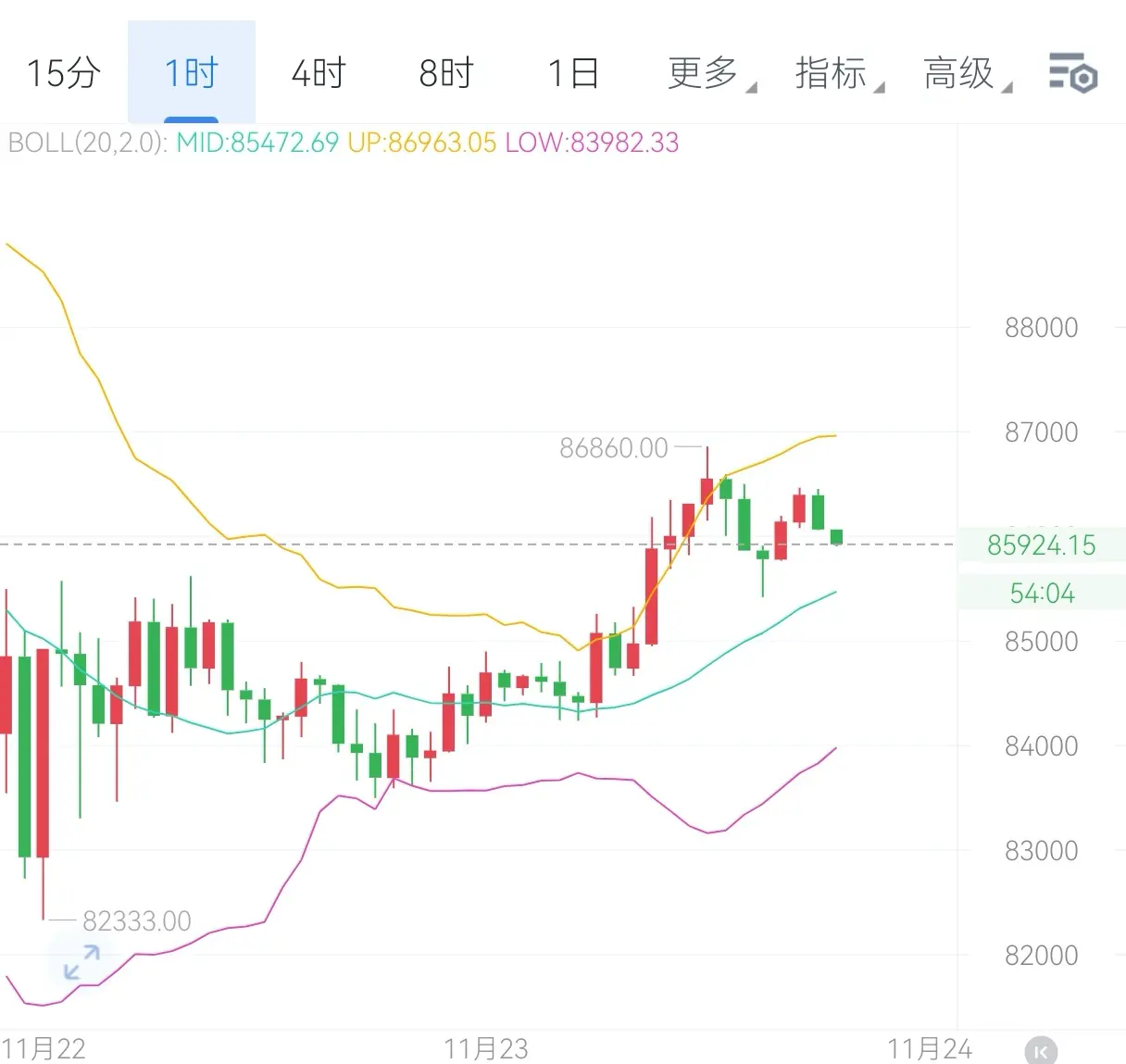Click the LOW:83982.33 value
The image size is (1126, 1064).
(593, 143)
